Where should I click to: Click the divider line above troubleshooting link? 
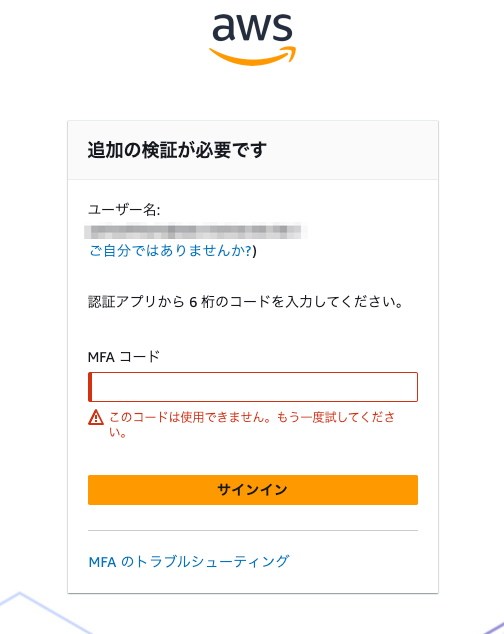pyautogui.click(x=253, y=530)
